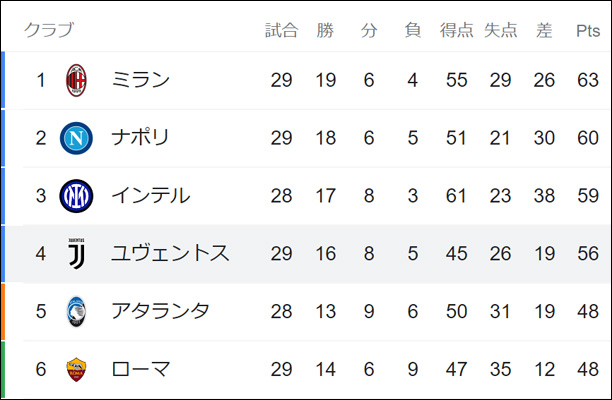Click the Pts column header
This screenshot has height=400, width=612.
point(588,30)
